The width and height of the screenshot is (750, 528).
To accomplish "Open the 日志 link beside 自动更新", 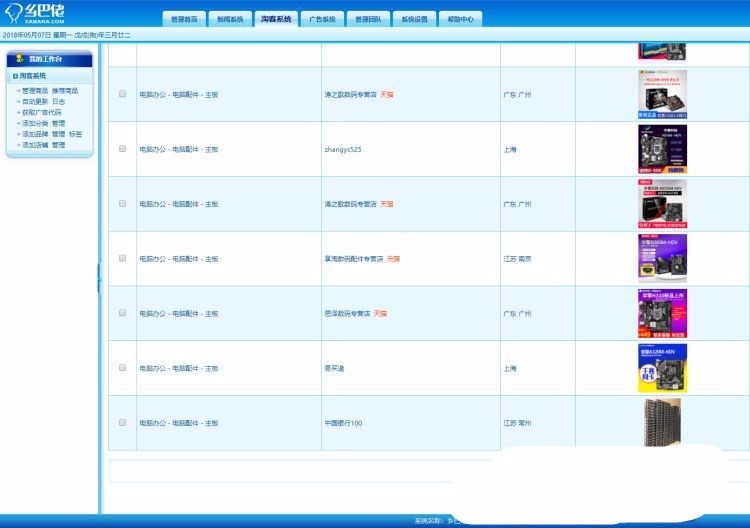I will 58,101.
